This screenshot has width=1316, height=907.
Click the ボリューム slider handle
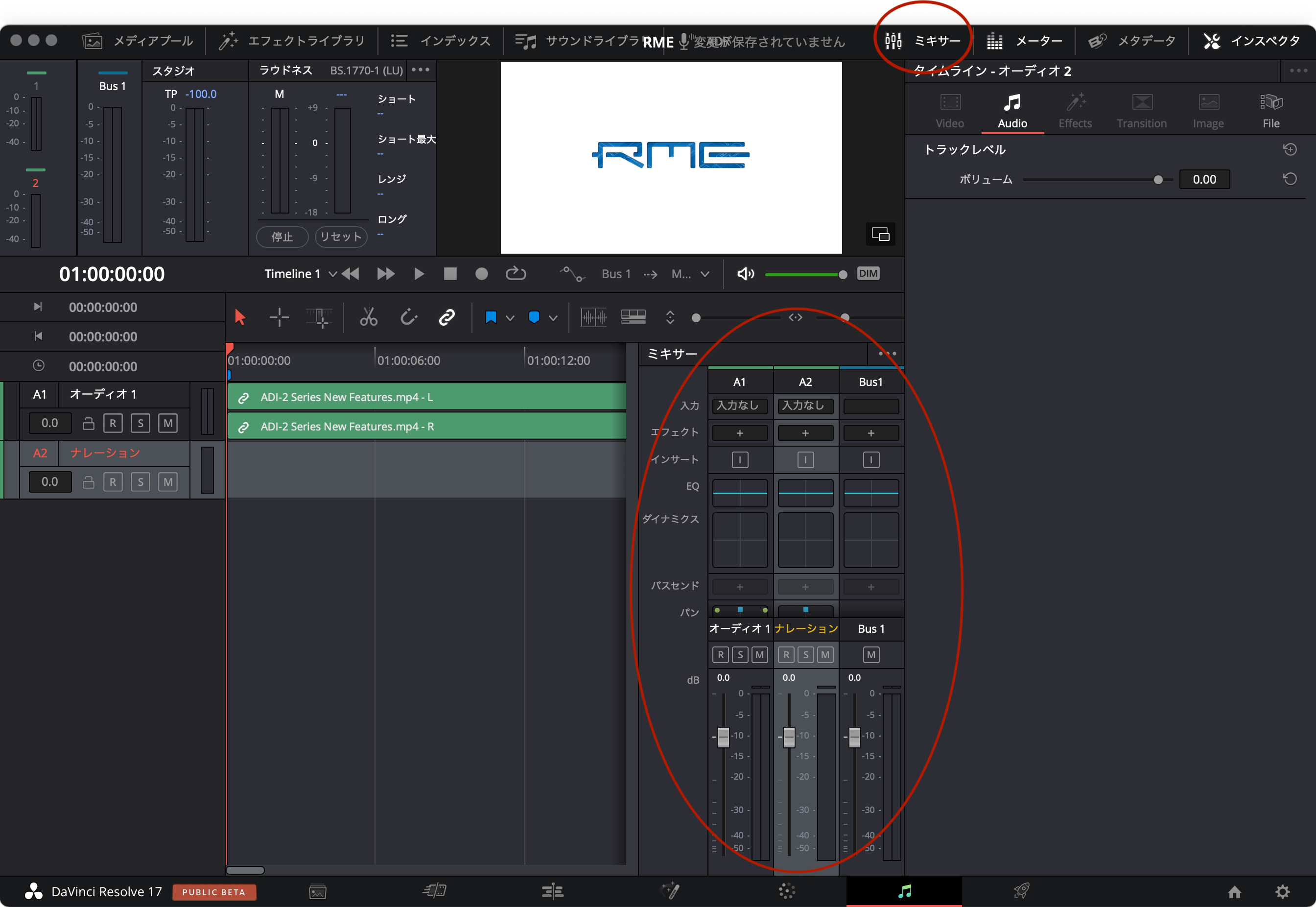(x=1158, y=180)
